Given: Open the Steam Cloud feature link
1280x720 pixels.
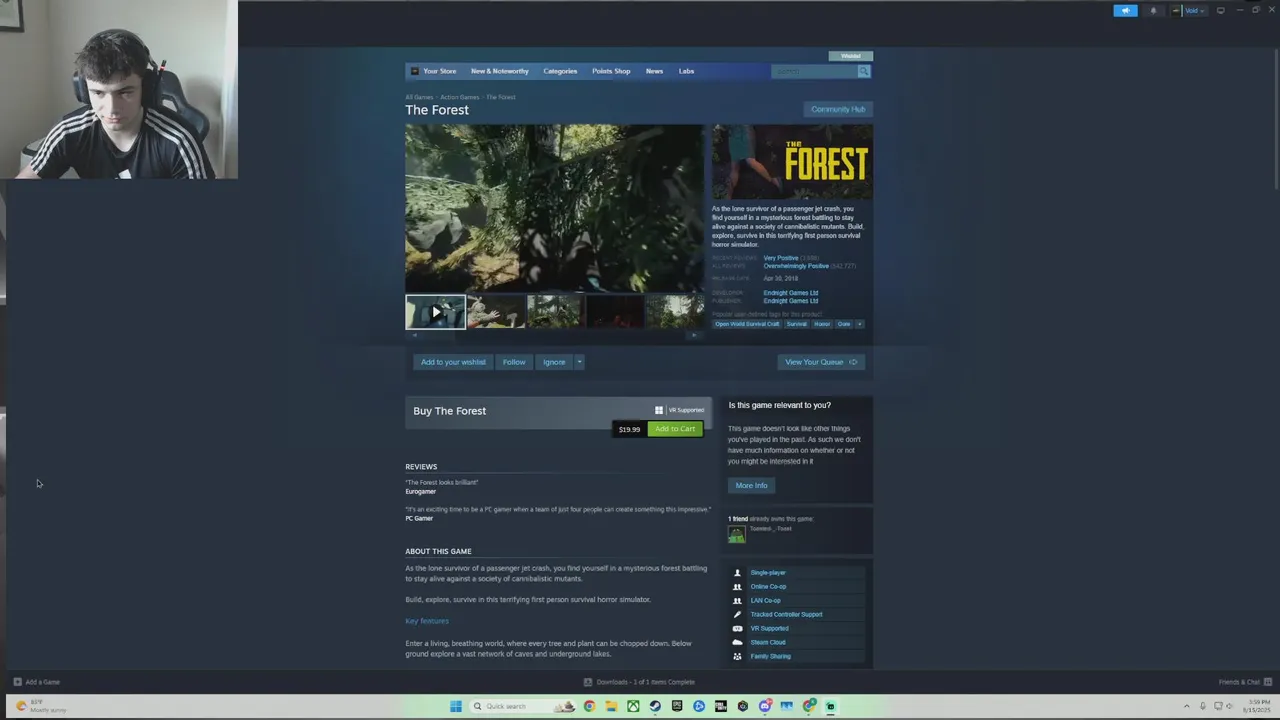Looking at the screenshot, I should click(x=768, y=643).
